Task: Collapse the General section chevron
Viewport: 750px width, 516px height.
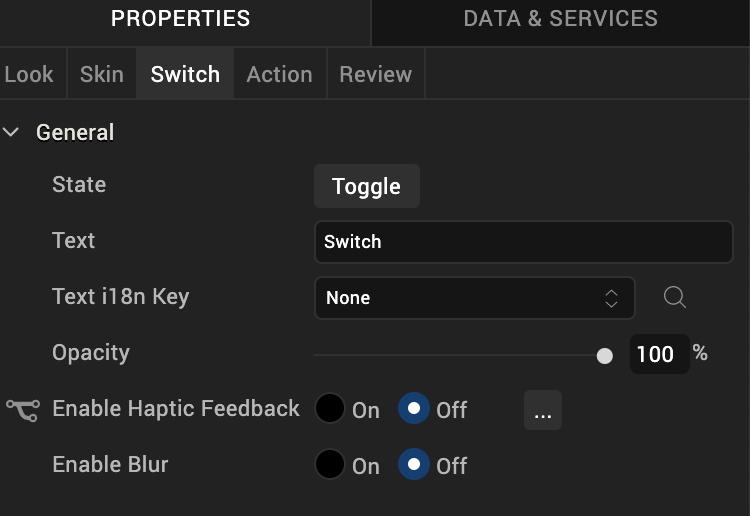Action: [12, 132]
